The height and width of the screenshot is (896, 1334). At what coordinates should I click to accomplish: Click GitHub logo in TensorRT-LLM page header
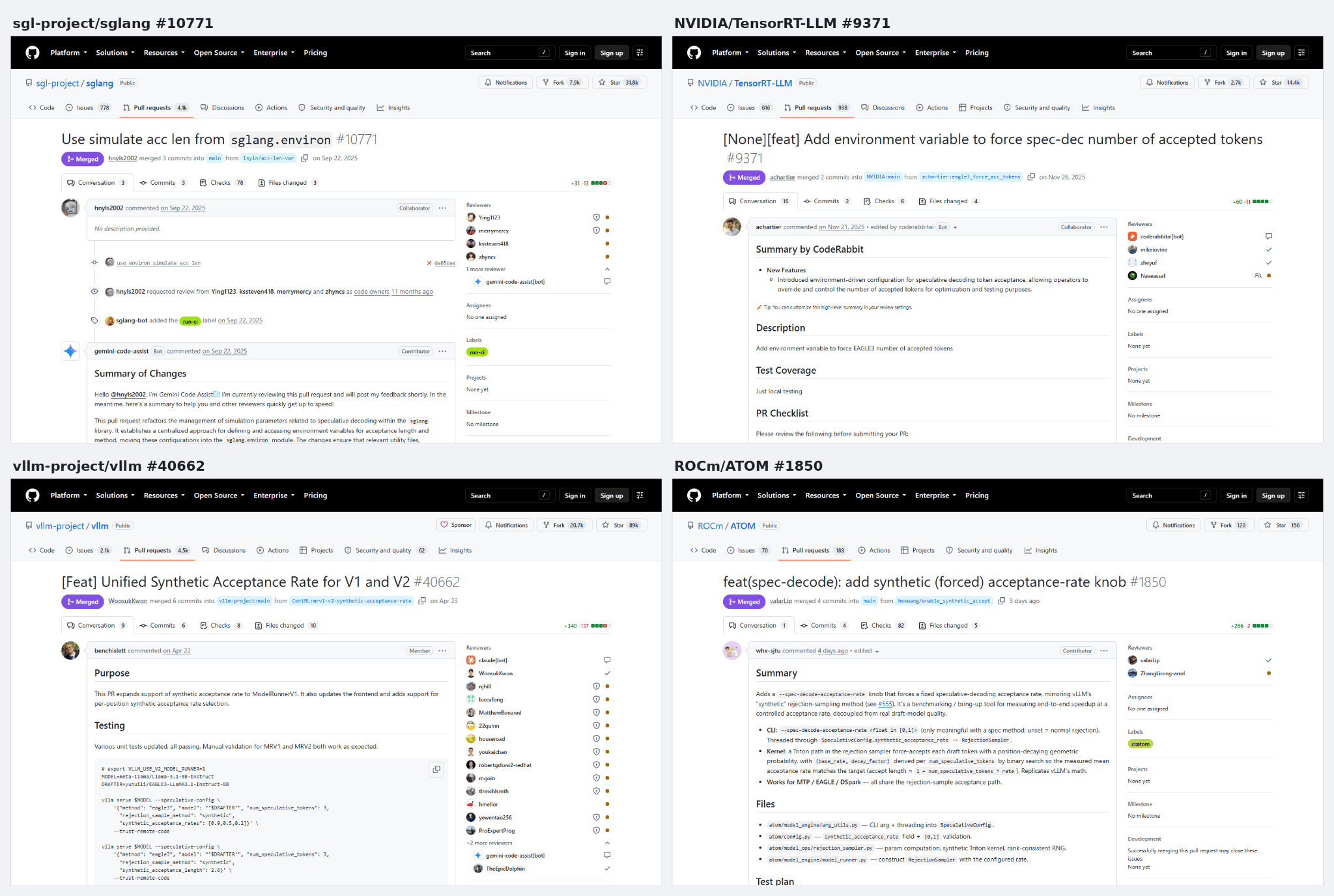click(694, 53)
